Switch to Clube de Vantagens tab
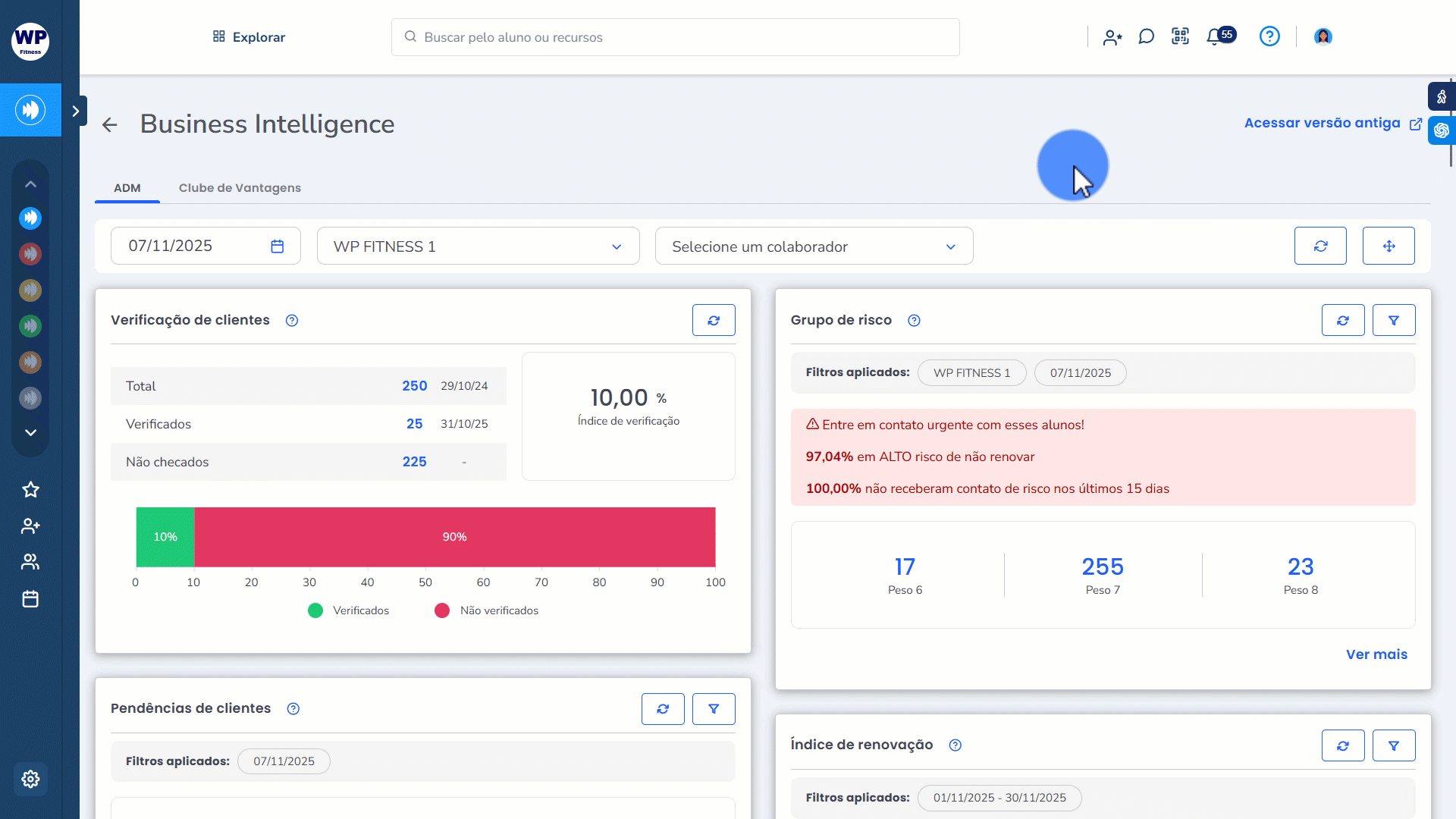 pyautogui.click(x=240, y=188)
